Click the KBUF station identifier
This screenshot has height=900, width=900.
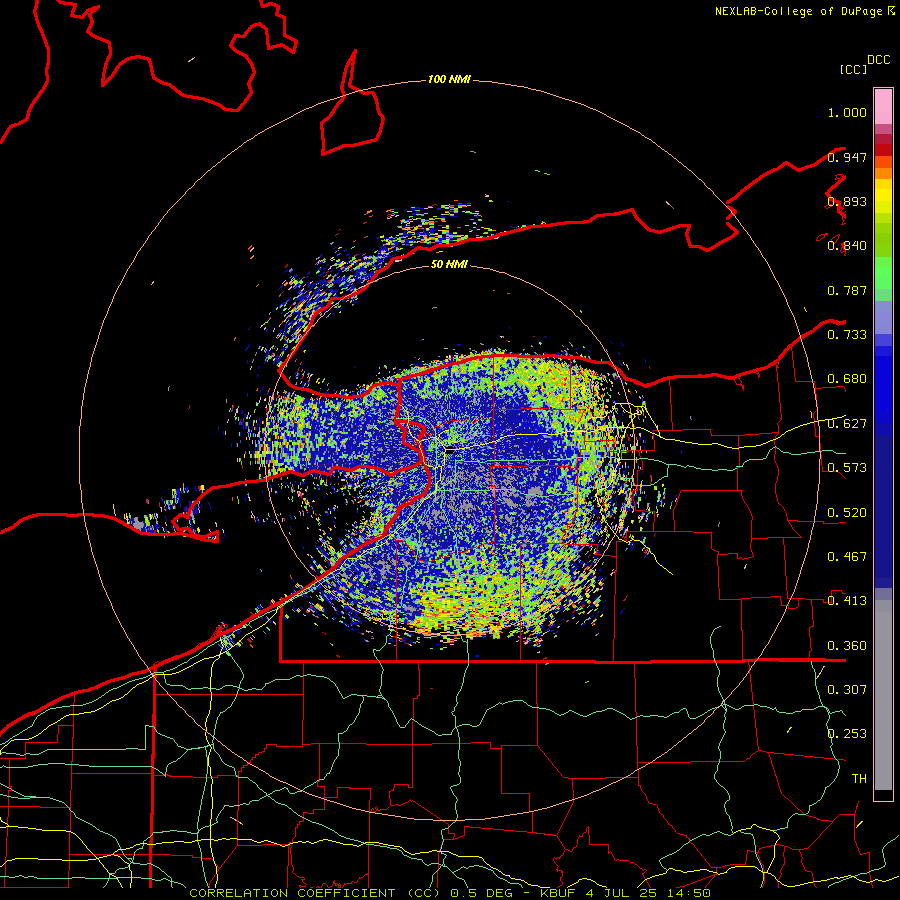(560, 893)
